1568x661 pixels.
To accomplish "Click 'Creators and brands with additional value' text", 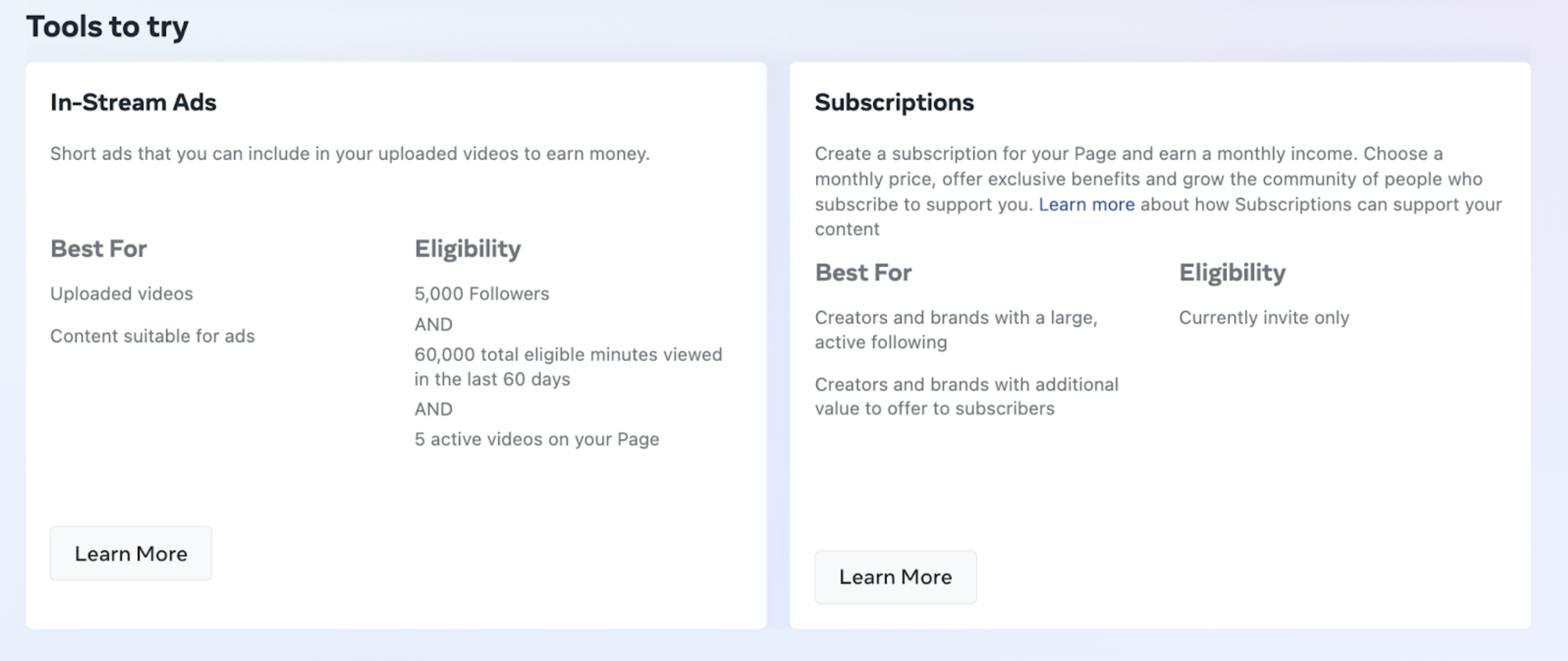I will click(x=966, y=396).
